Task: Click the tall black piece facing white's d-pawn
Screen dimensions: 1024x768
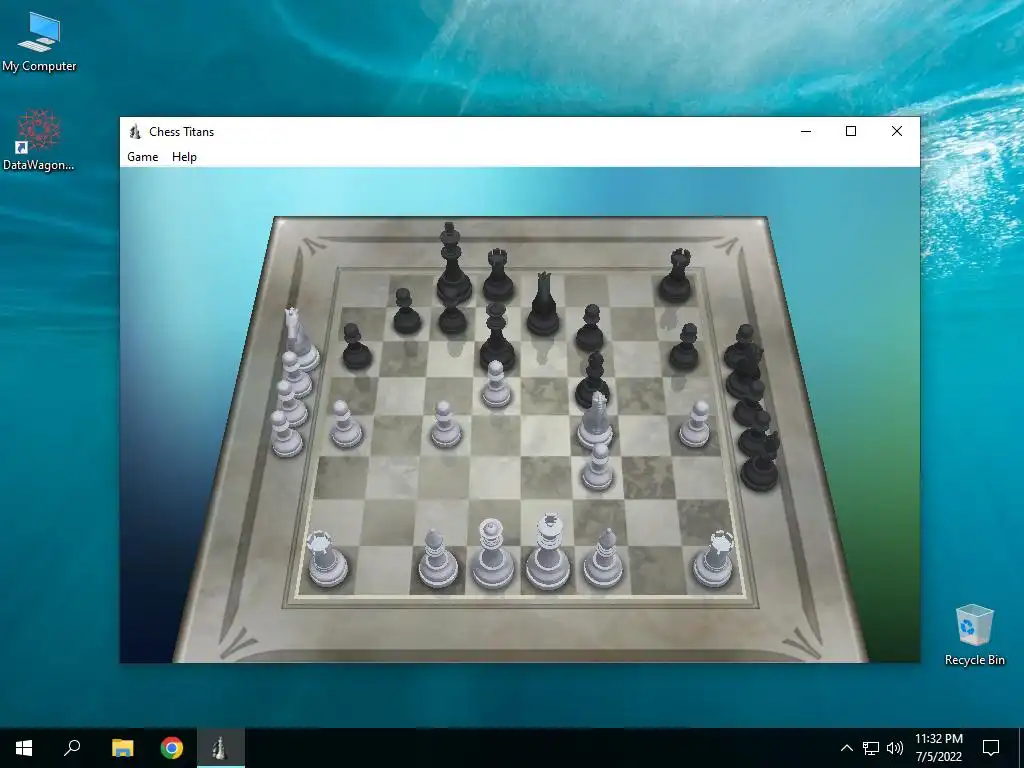Action: pos(497,338)
